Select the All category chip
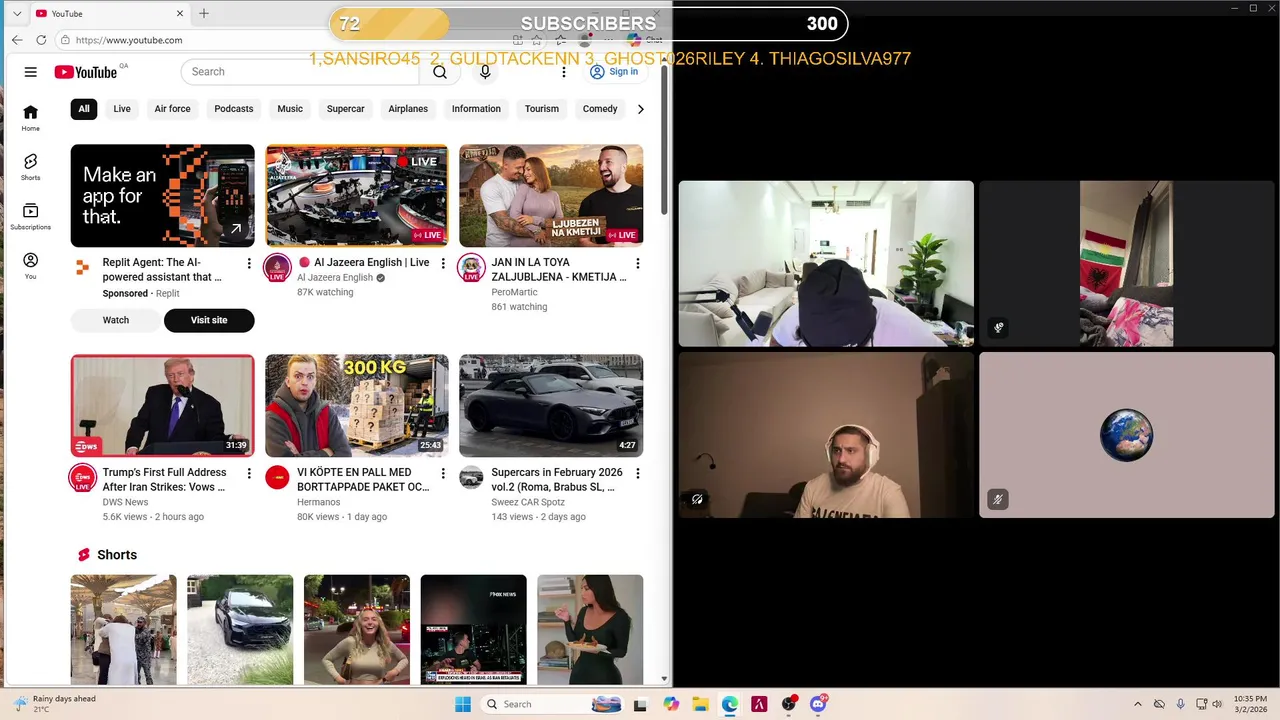The height and width of the screenshot is (720, 1280). [x=84, y=109]
